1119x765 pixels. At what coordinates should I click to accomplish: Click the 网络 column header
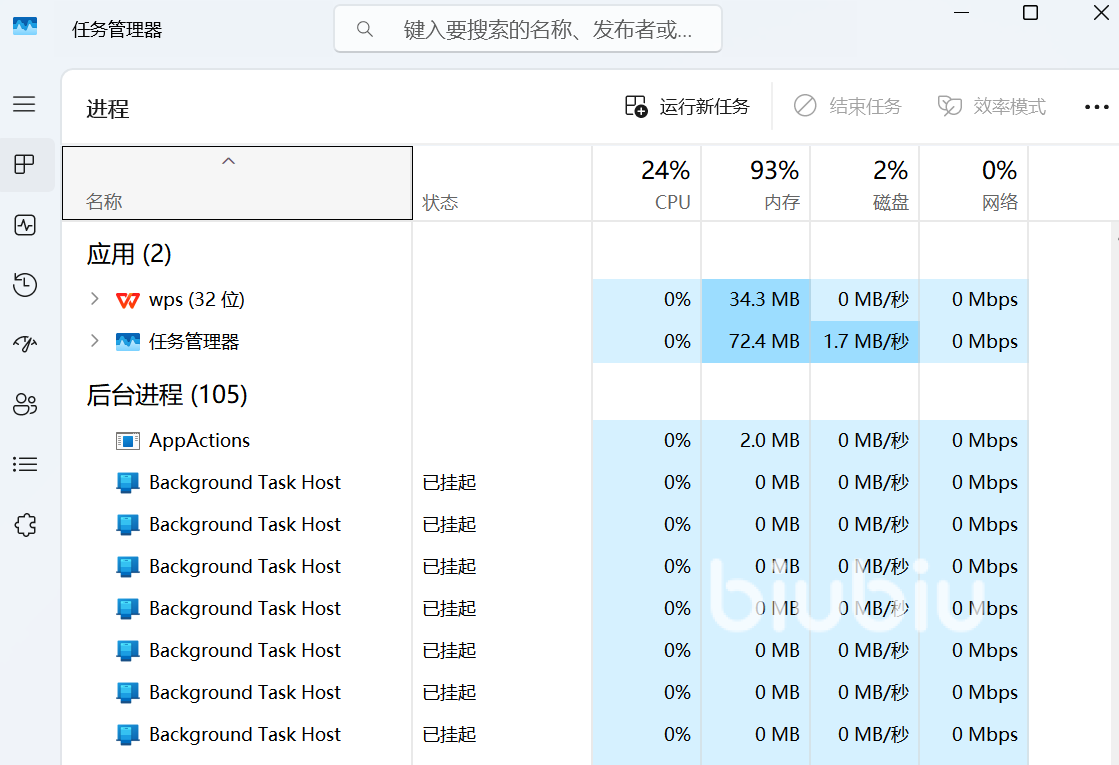[x=973, y=184]
